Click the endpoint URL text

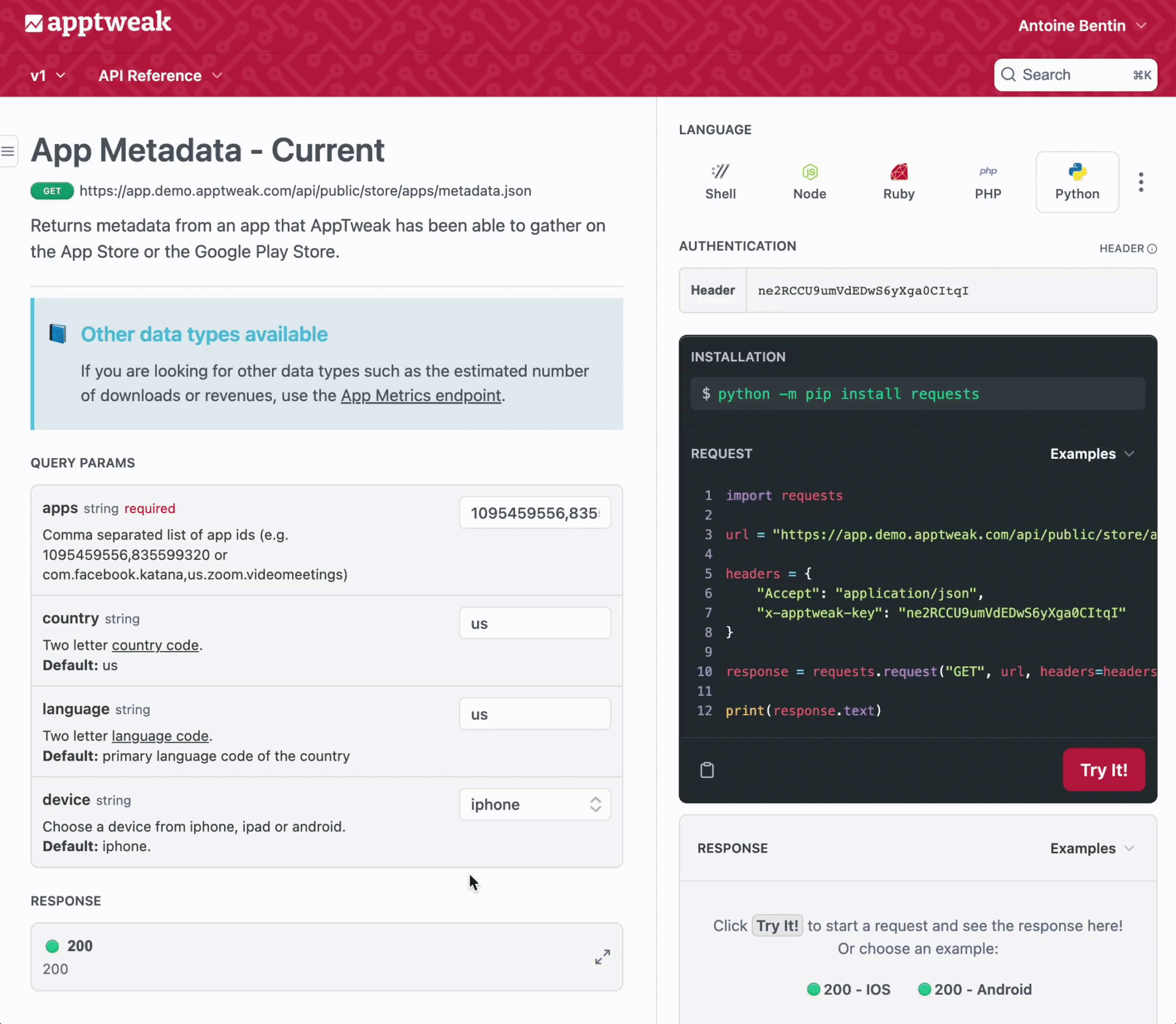[306, 191]
